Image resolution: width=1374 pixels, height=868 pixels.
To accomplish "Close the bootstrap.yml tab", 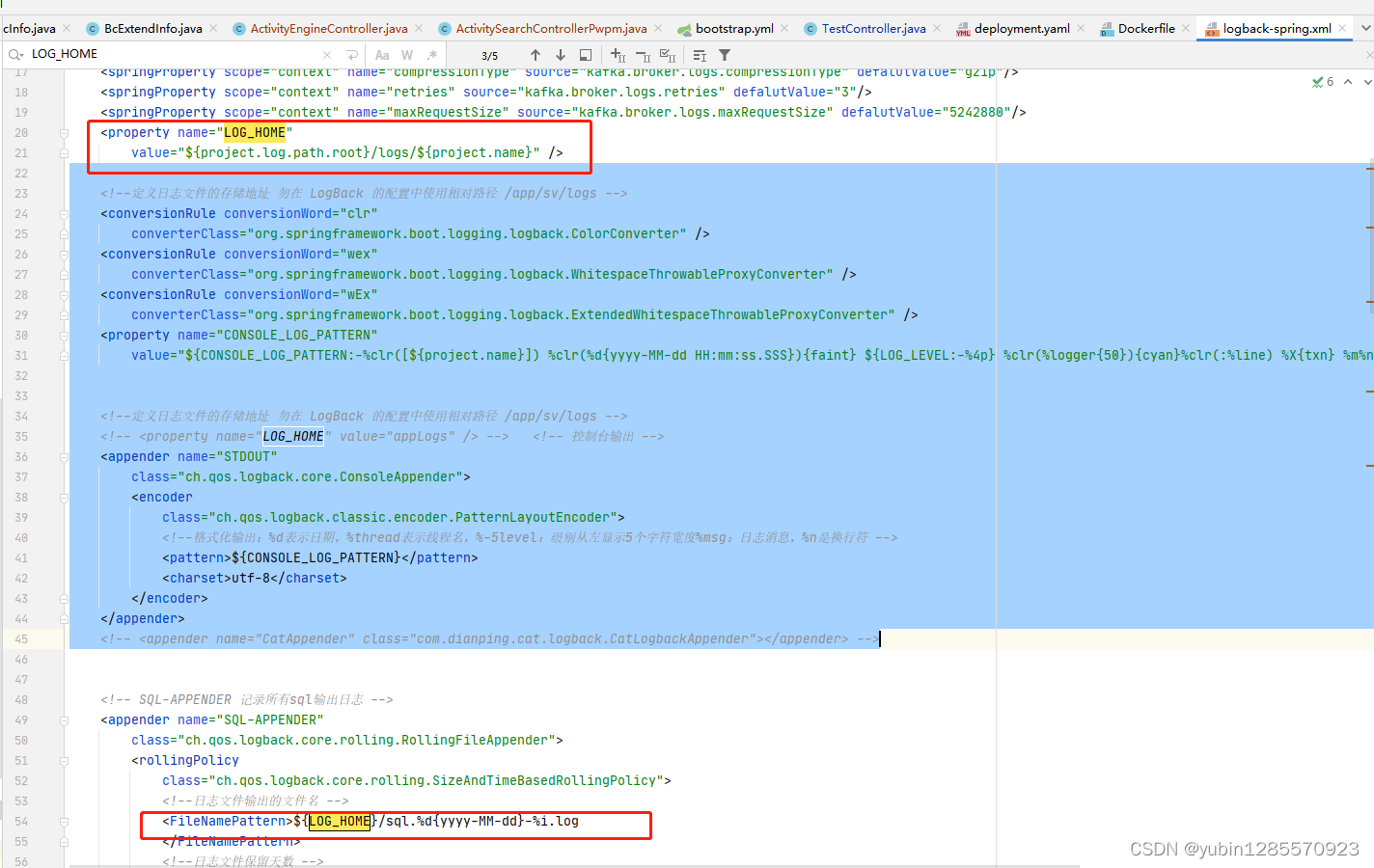I will 784,28.
